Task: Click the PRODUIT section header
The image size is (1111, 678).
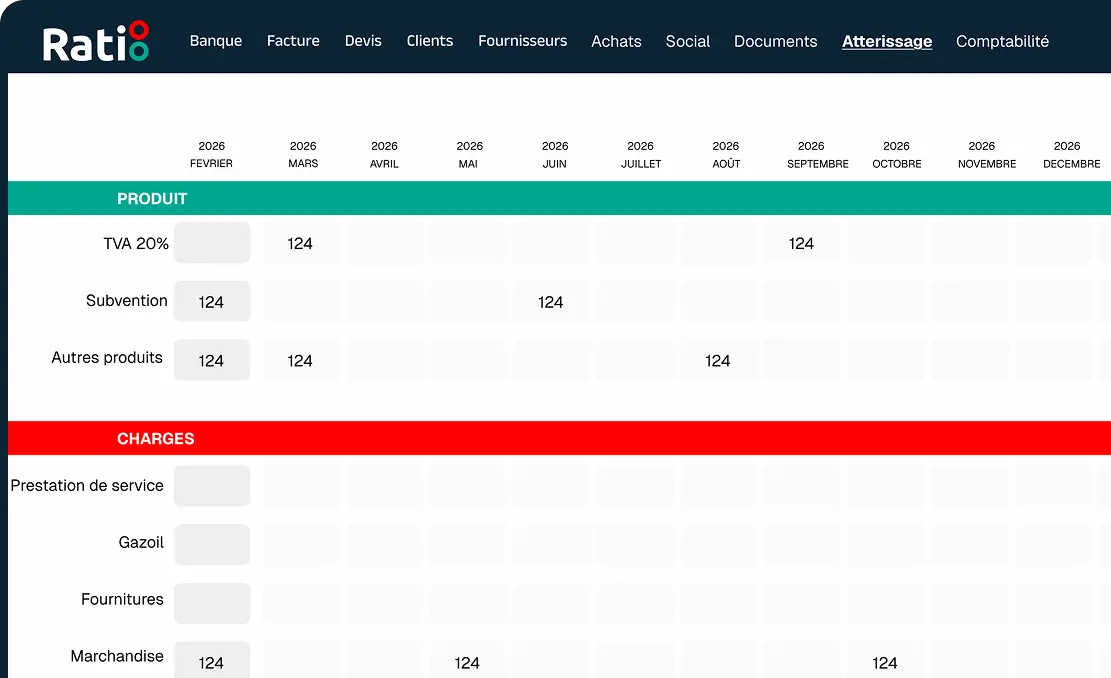Action: (x=559, y=198)
